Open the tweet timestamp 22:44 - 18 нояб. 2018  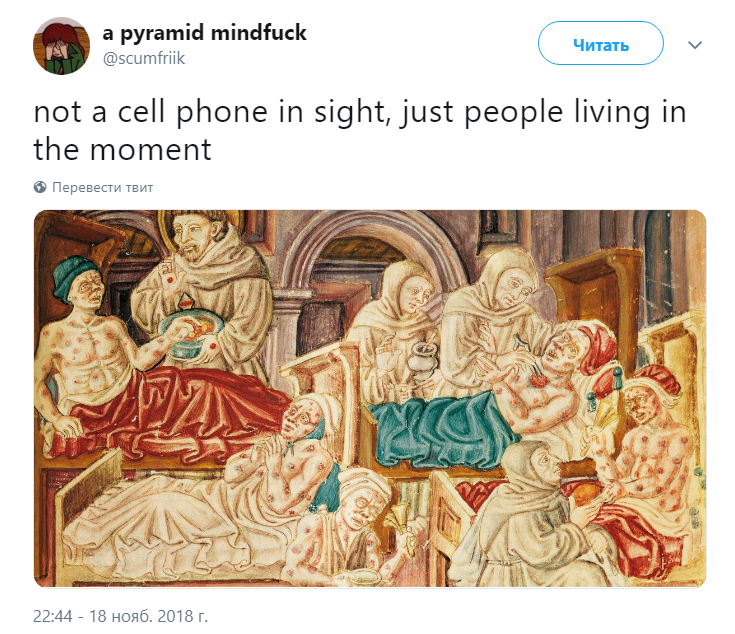[x=120, y=616]
